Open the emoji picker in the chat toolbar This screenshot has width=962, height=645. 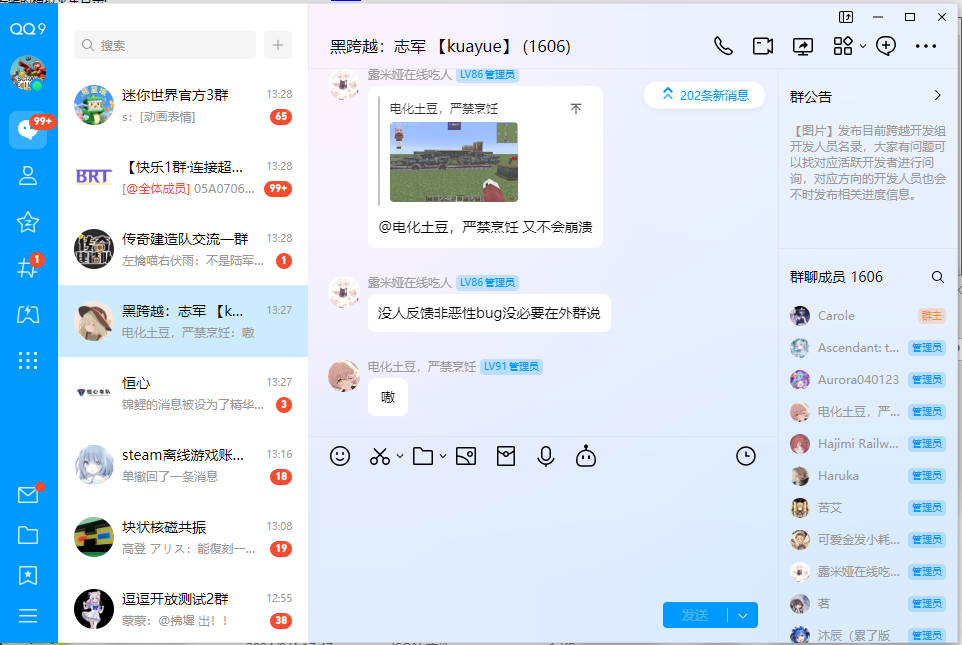coord(340,456)
